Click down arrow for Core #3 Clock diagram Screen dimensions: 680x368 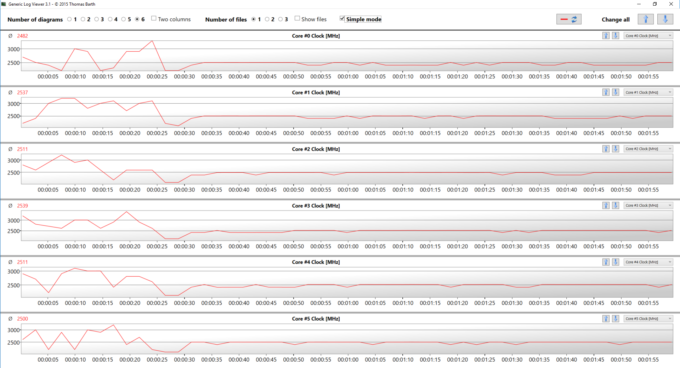tap(615, 205)
